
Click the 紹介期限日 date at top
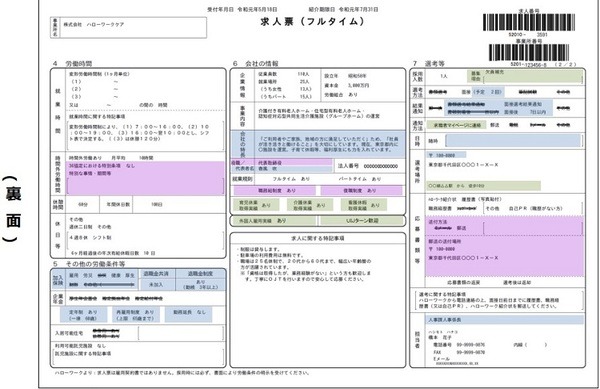click(343, 9)
